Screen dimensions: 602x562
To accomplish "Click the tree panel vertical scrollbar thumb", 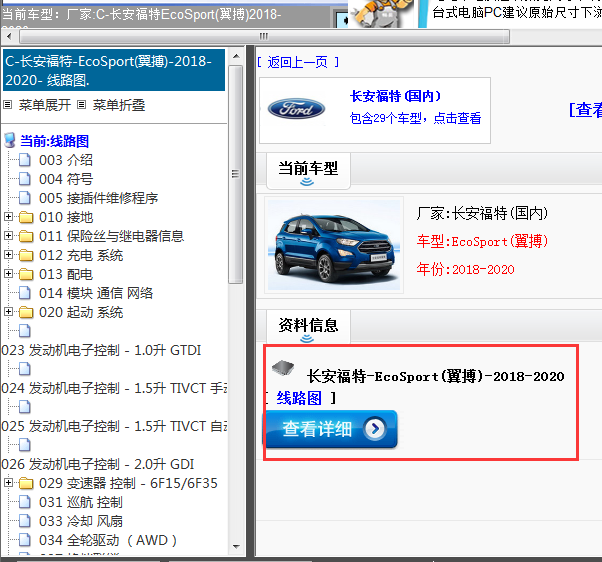I will 236,174.
